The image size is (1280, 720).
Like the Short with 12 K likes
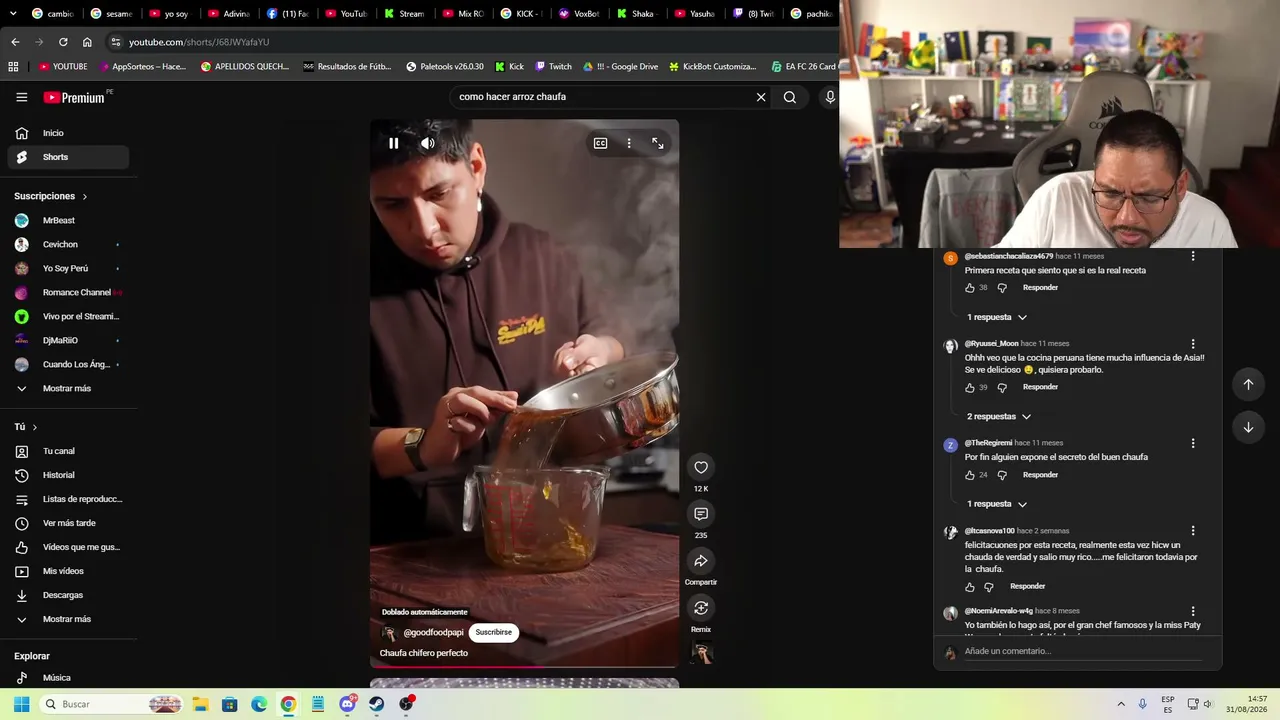(701, 467)
